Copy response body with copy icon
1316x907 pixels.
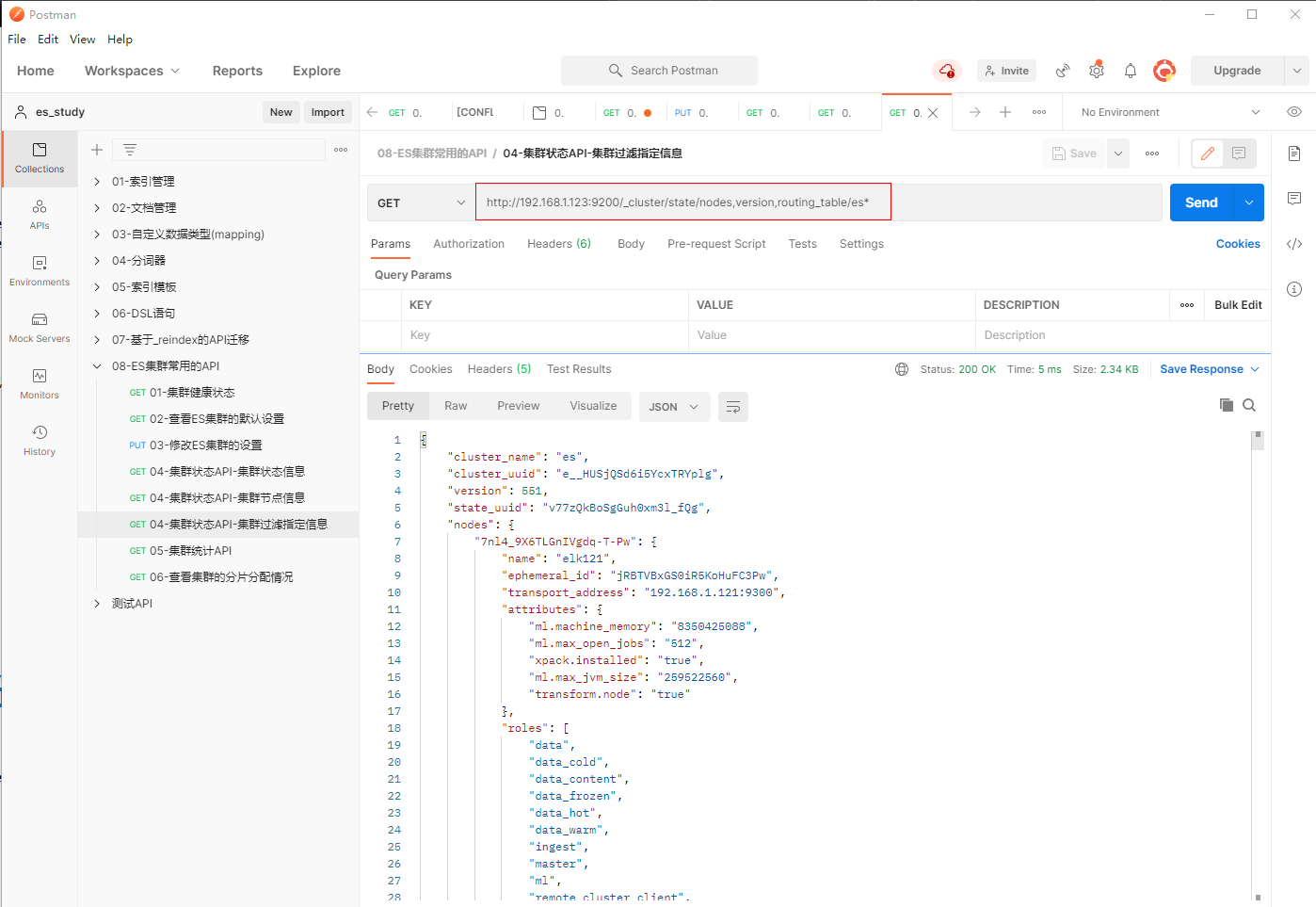(1226, 405)
